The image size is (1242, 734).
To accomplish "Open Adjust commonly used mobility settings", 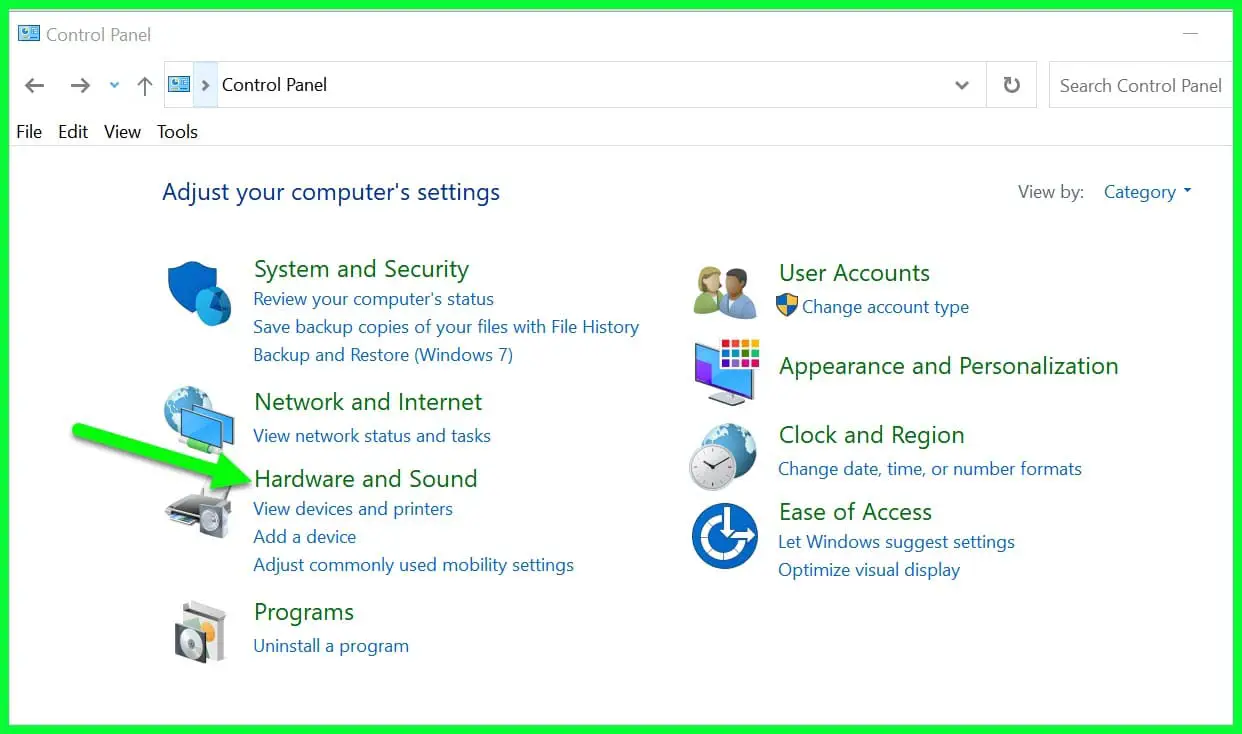I will click(414, 565).
